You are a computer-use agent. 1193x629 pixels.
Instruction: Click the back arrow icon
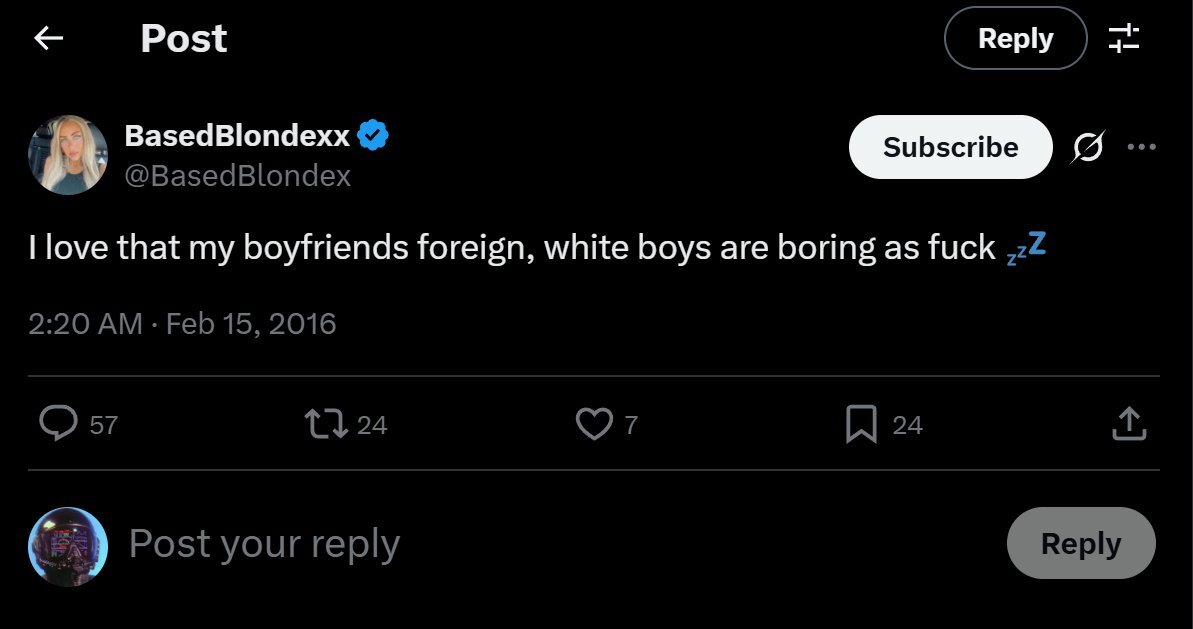(x=48, y=39)
